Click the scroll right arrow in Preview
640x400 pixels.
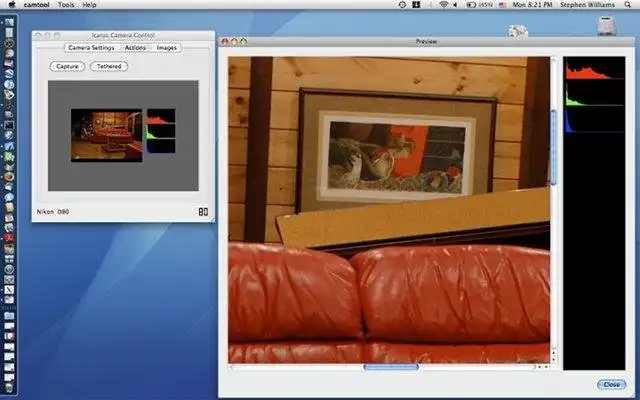[x=546, y=367]
